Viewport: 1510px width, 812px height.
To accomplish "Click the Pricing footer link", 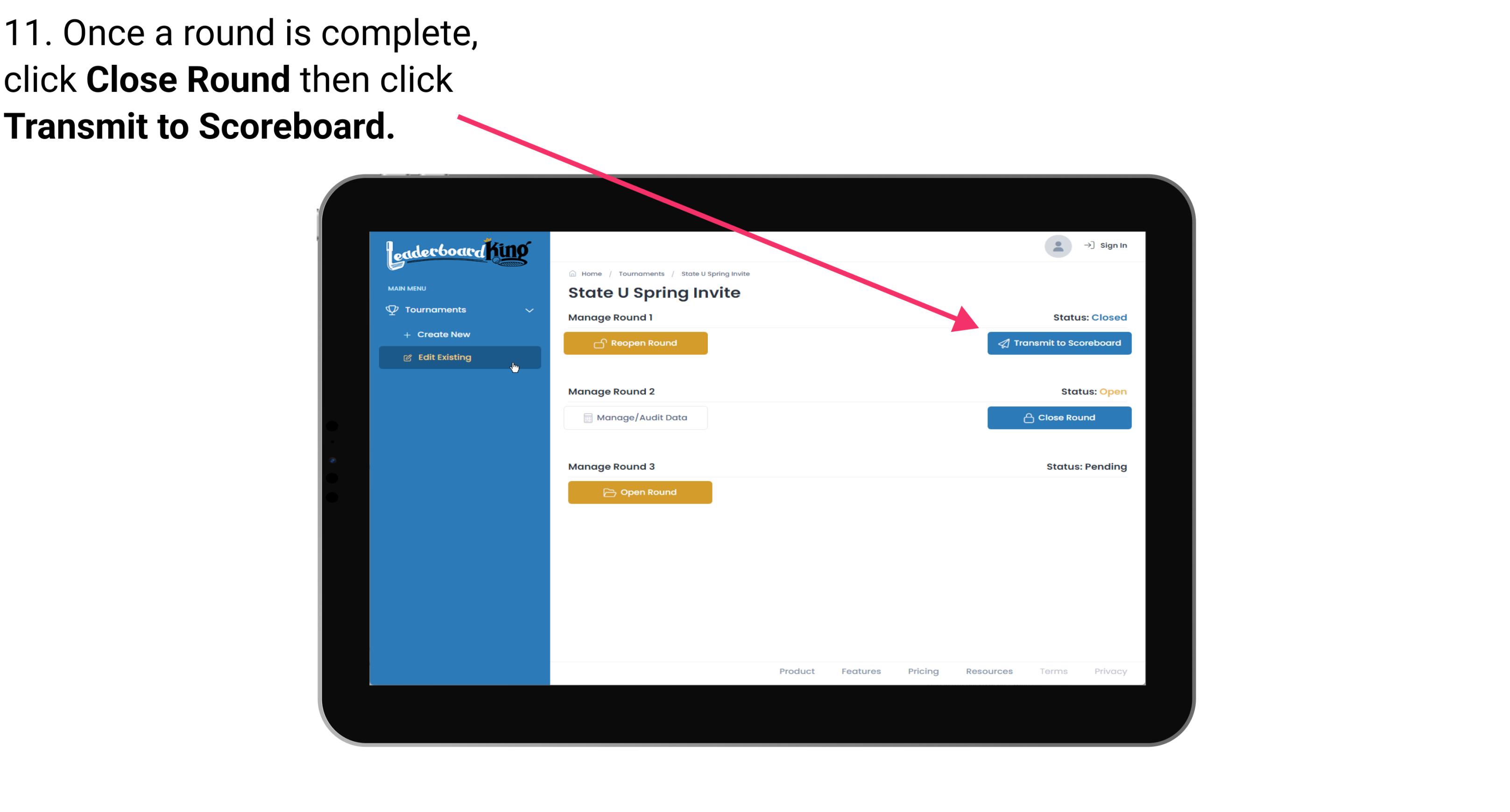I will [922, 671].
